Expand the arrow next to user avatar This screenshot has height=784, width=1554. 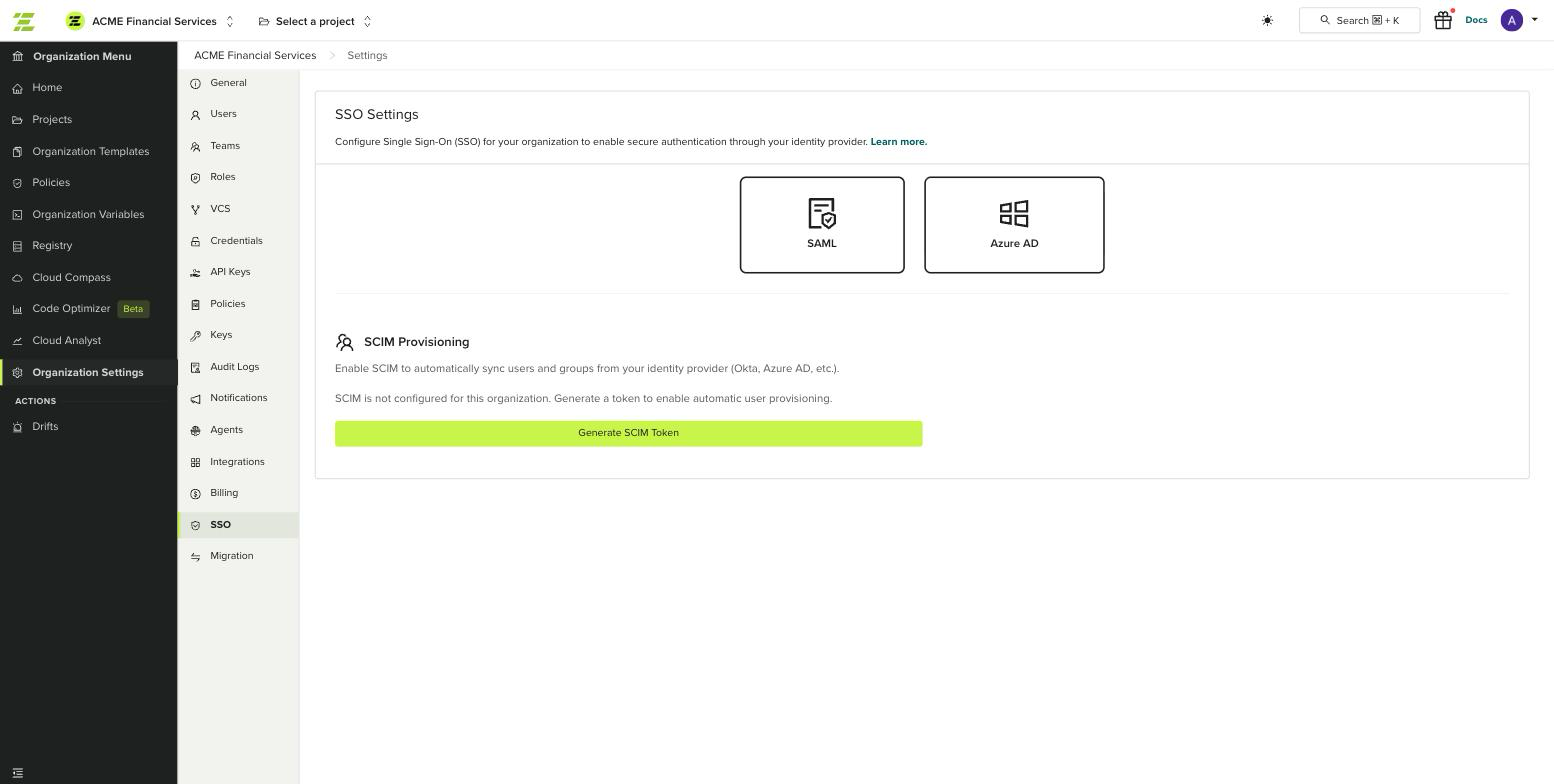click(1535, 19)
